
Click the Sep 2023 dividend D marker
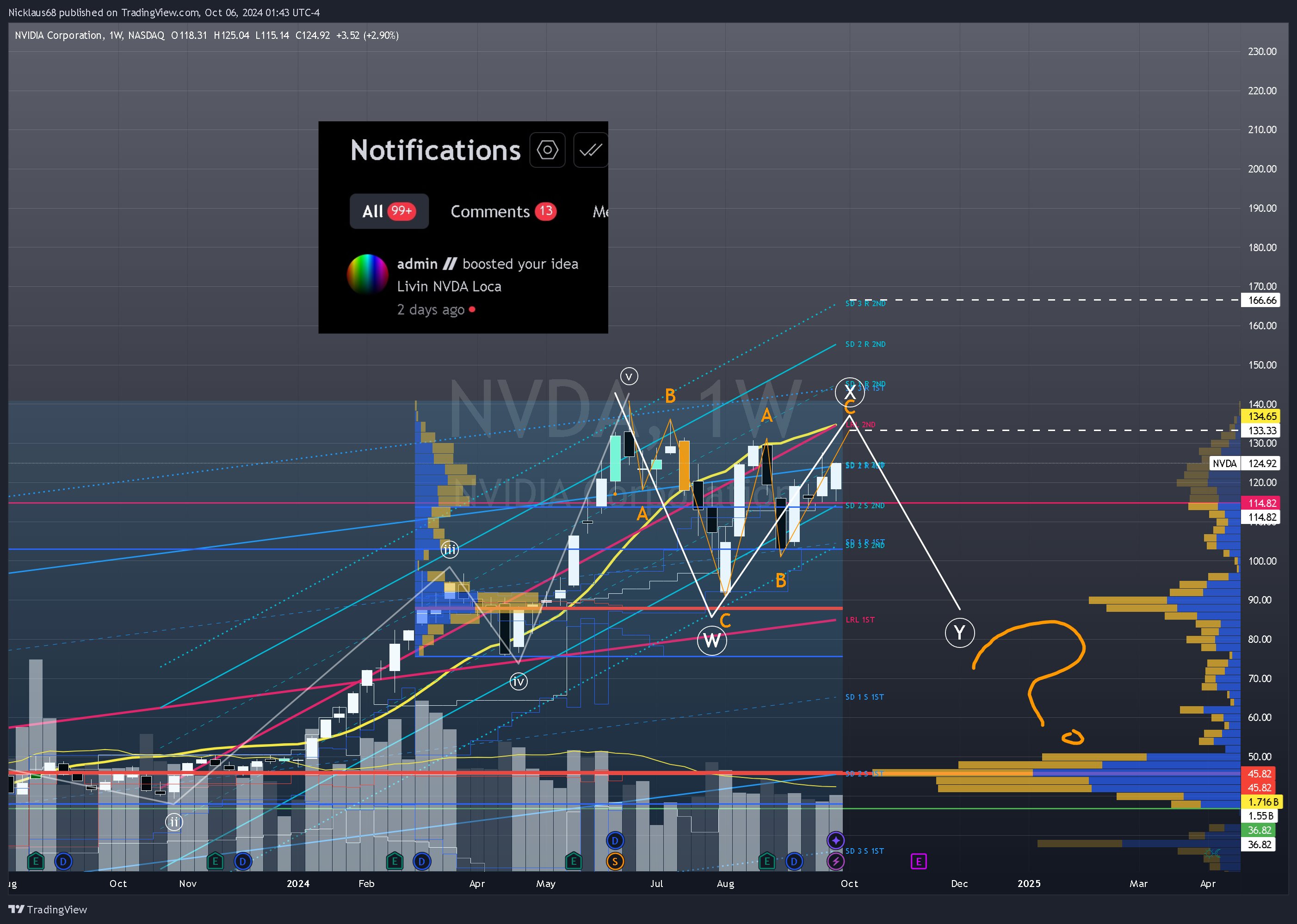pyautogui.click(x=63, y=862)
